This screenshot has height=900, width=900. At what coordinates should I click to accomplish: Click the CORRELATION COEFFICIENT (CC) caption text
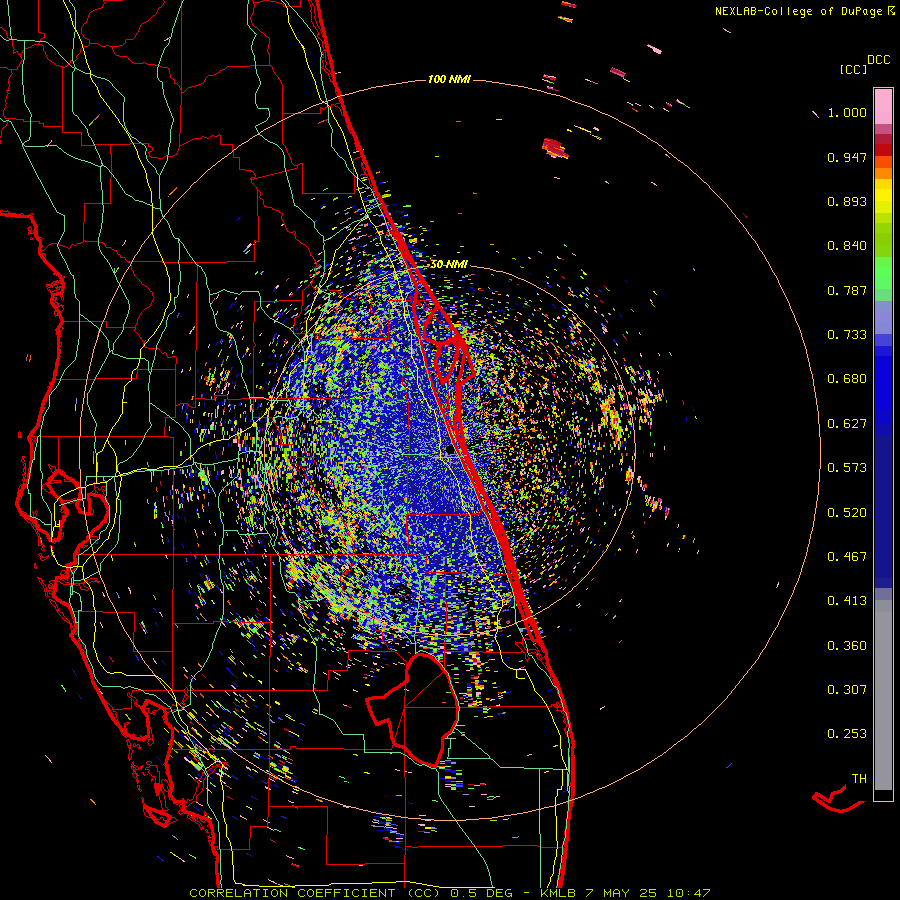[x=315, y=893]
